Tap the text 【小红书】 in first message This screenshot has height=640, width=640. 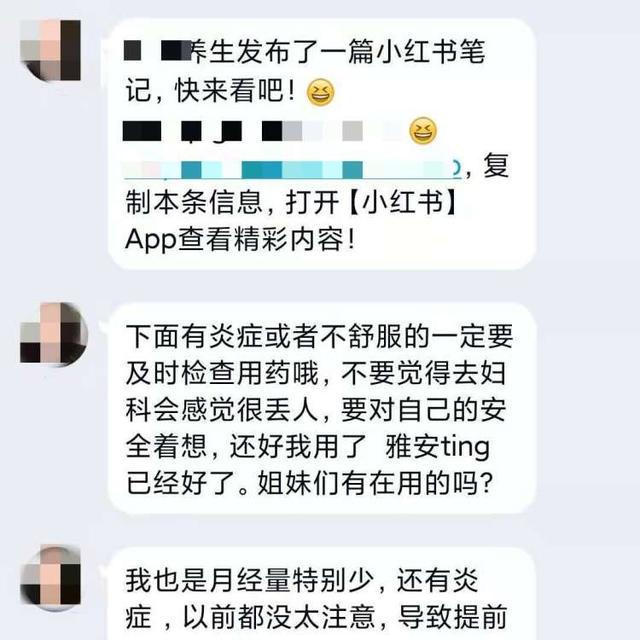(x=402, y=203)
